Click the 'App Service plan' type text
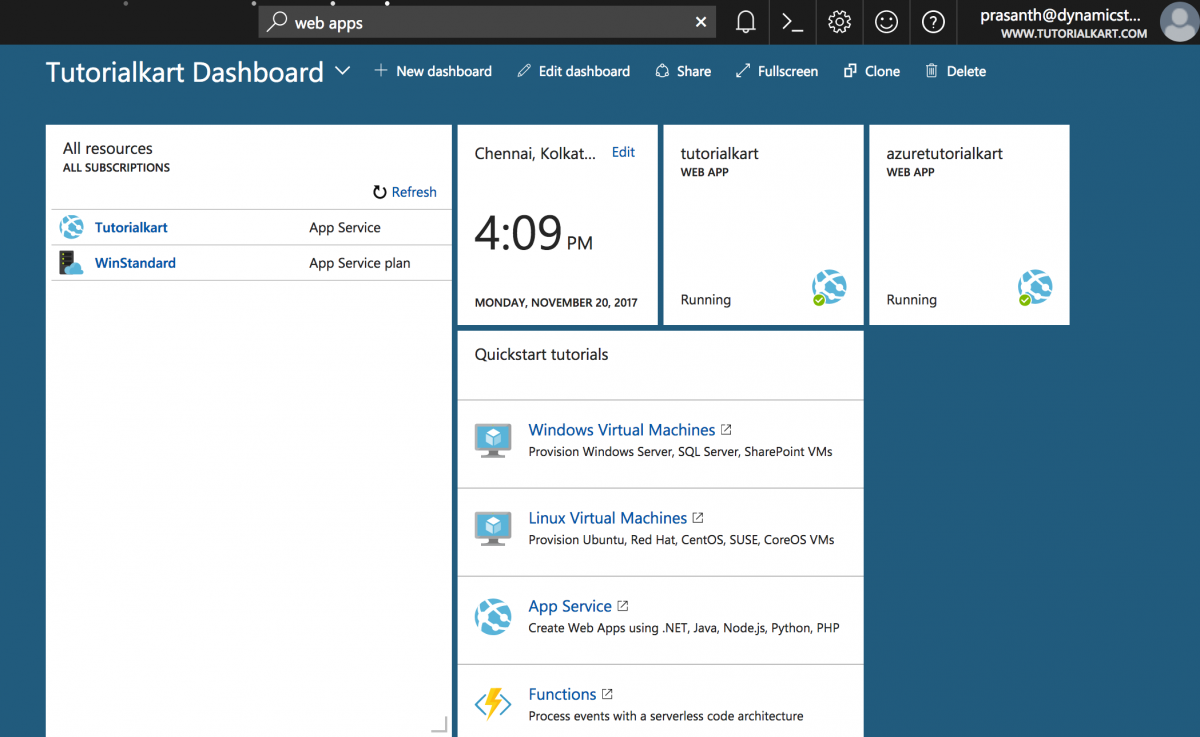This screenshot has height=737, width=1200. tap(360, 263)
